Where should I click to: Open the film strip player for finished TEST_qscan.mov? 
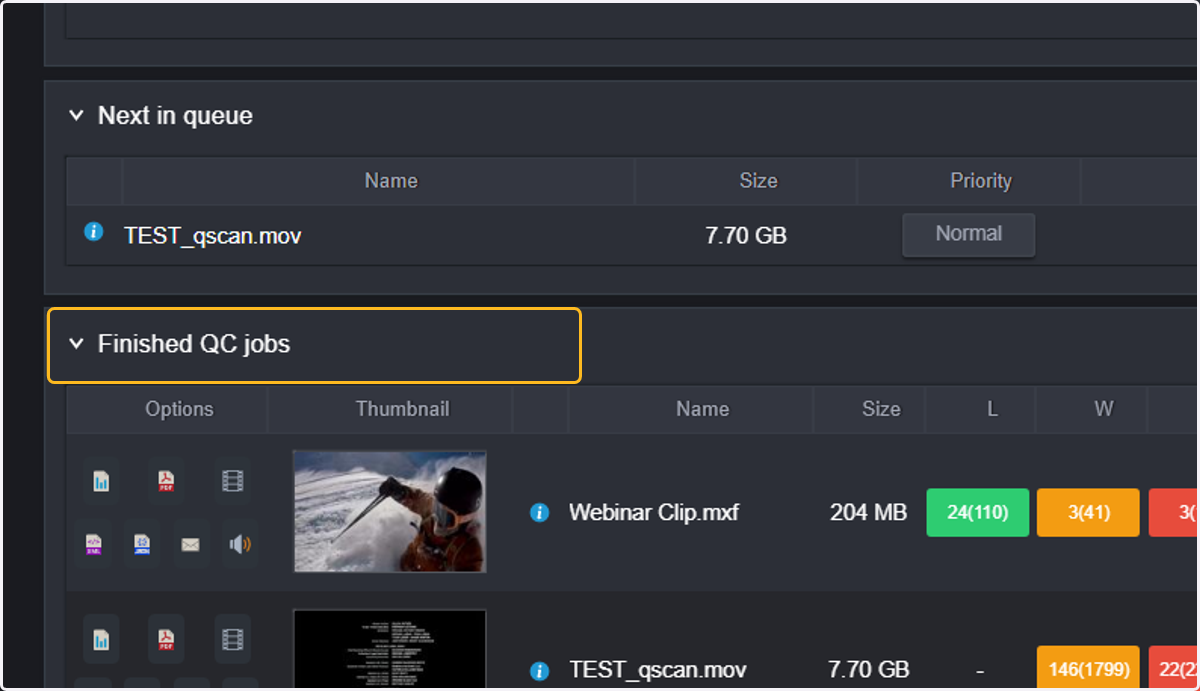pos(232,638)
